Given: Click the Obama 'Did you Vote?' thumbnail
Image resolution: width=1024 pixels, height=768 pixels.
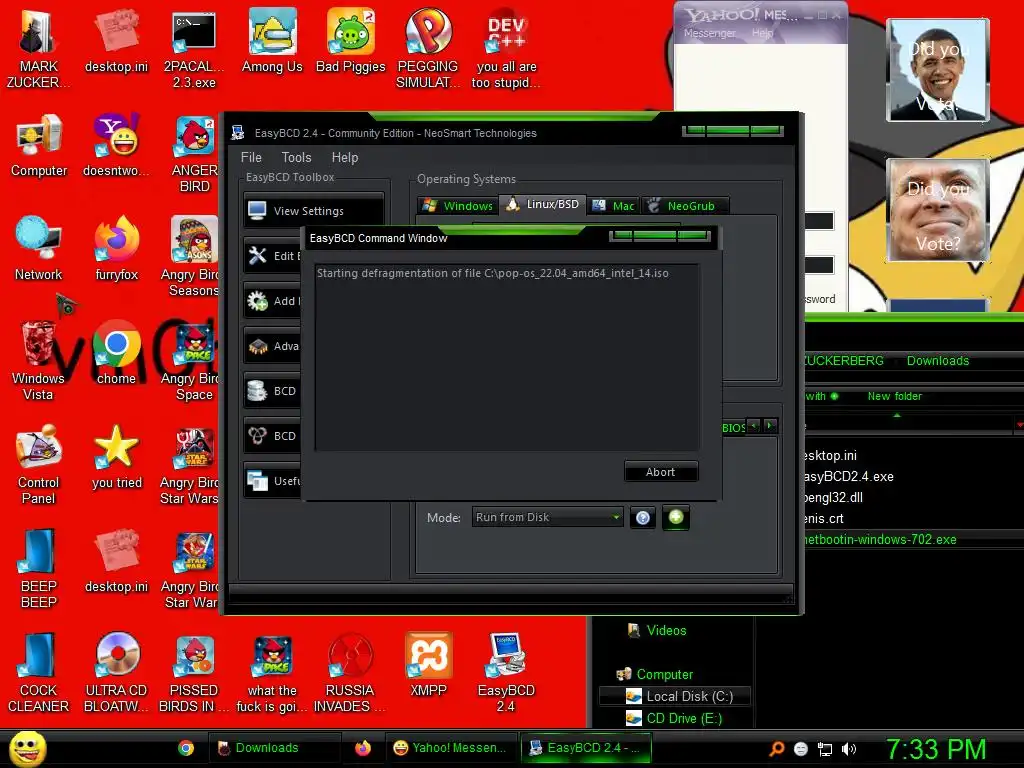Looking at the screenshot, I should coord(938,70).
